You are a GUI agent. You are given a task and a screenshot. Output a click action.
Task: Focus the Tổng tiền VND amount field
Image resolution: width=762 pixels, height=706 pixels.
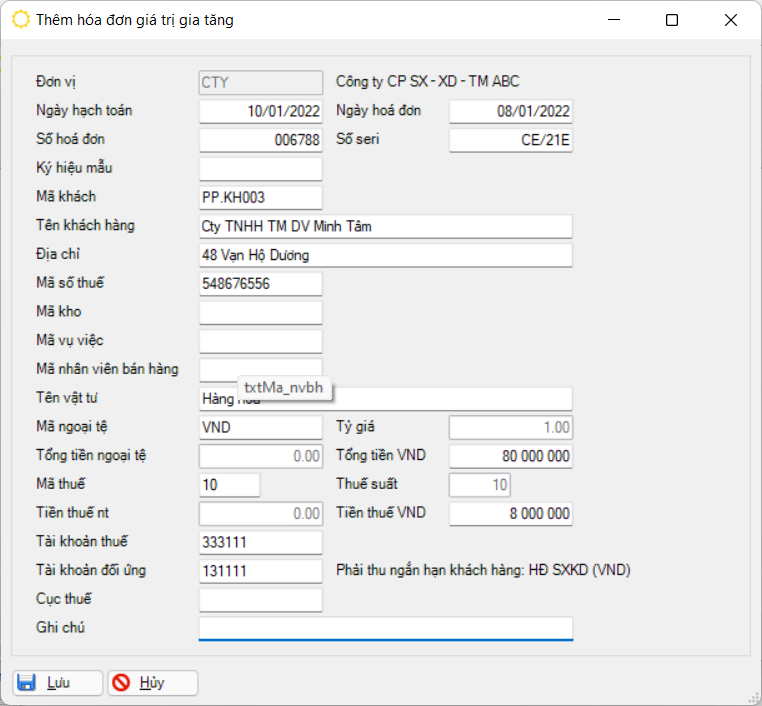point(510,457)
